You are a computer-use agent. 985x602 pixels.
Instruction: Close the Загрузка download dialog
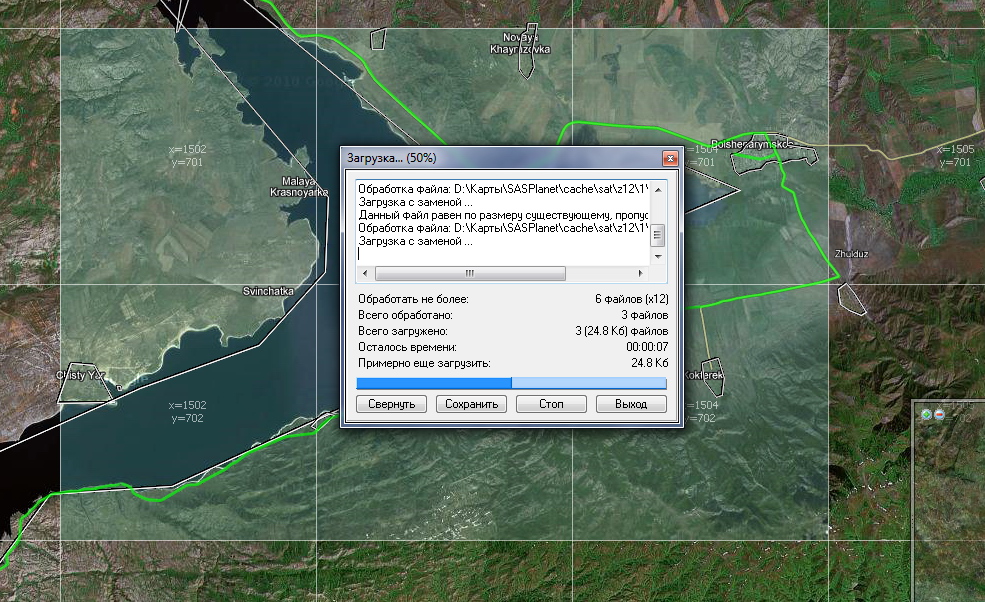[669, 158]
